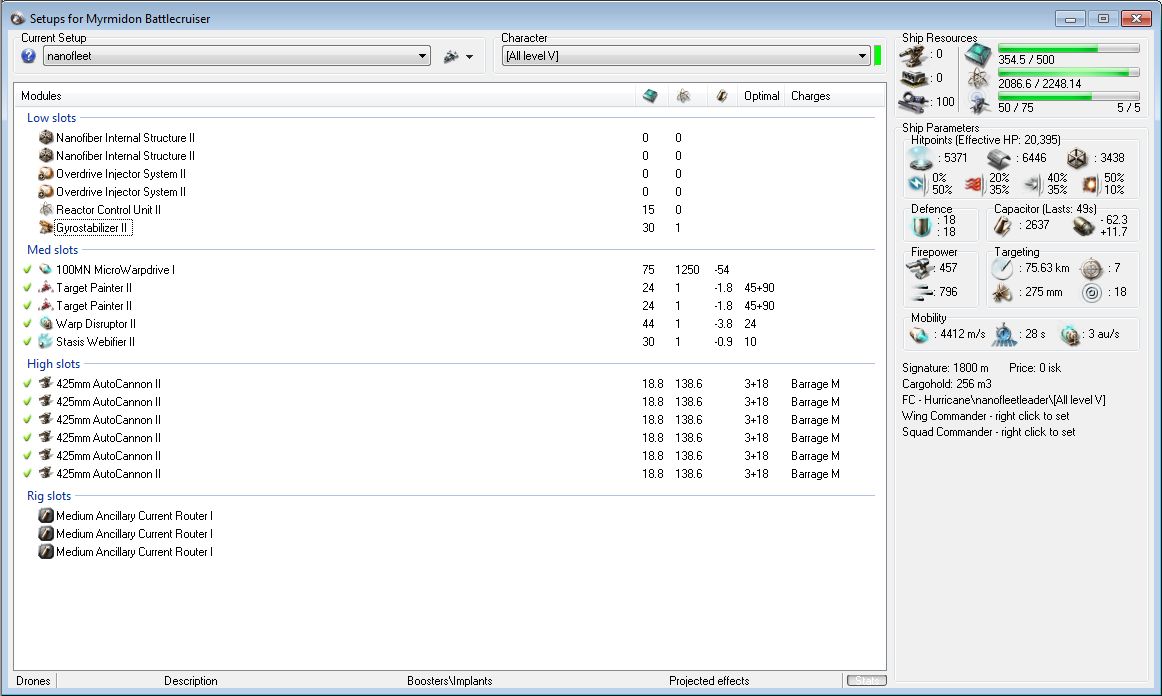The image size is (1162, 696).
Task: Open the Drones tab at the bottom
Action: (x=33, y=680)
